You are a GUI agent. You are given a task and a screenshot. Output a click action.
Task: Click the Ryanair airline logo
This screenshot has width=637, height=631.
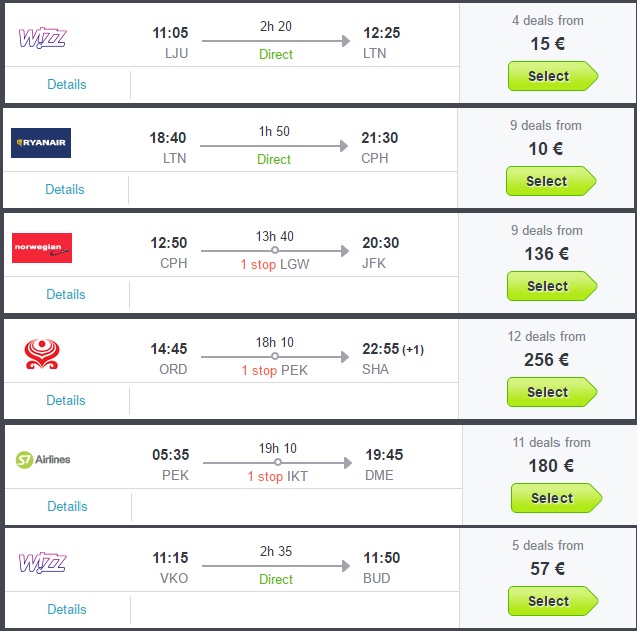pos(41,144)
